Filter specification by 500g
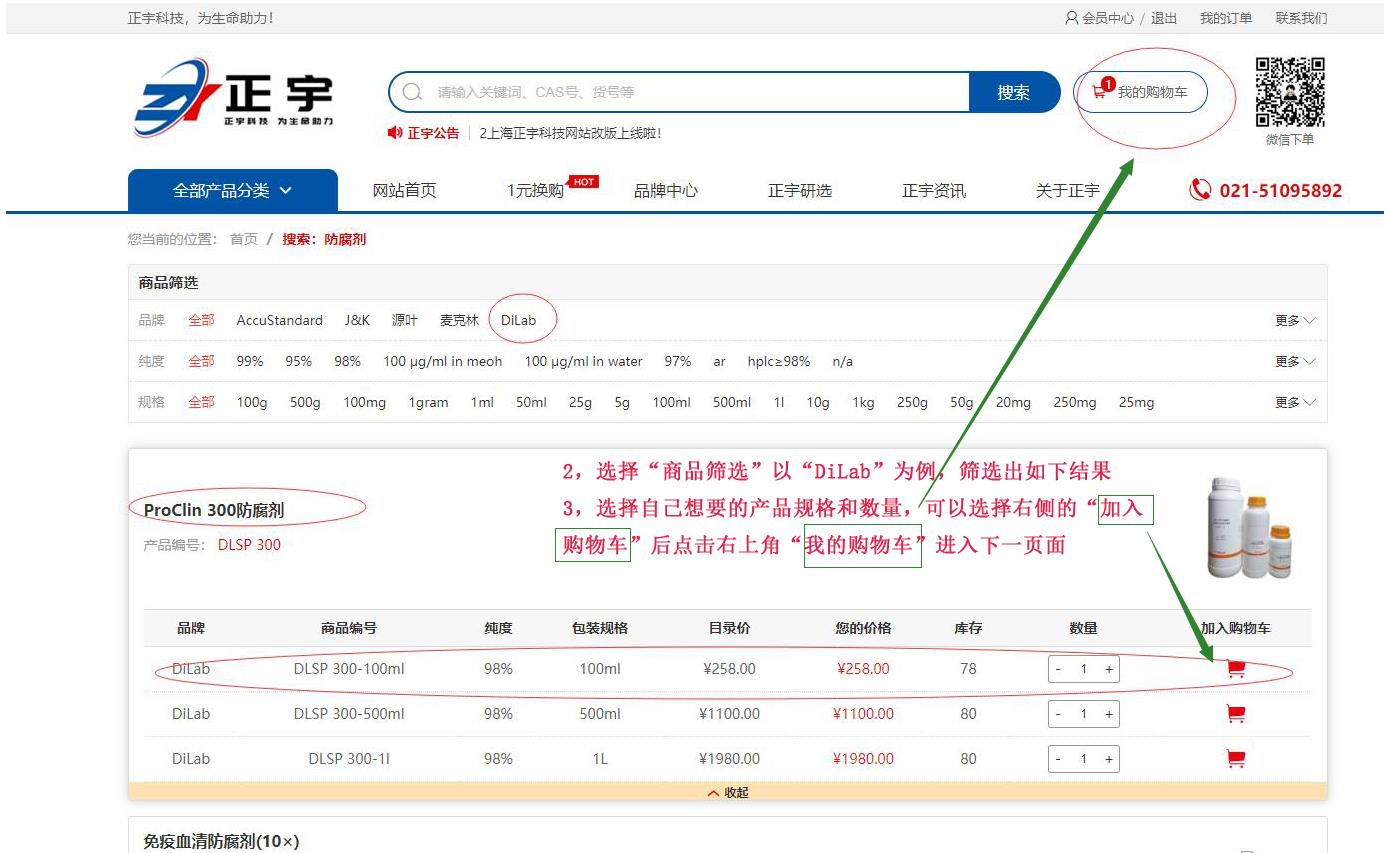1388x853 pixels. [305, 402]
